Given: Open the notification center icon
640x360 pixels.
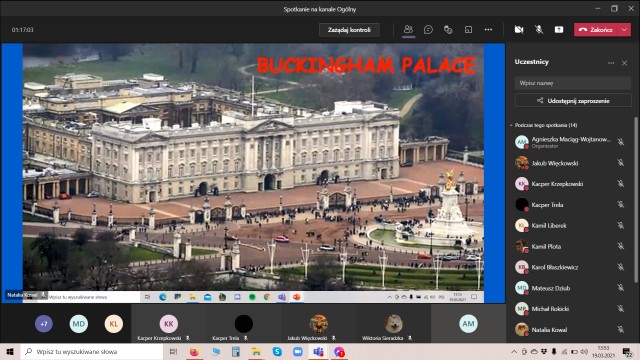Looking at the screenshot, I should coord(627,351).
